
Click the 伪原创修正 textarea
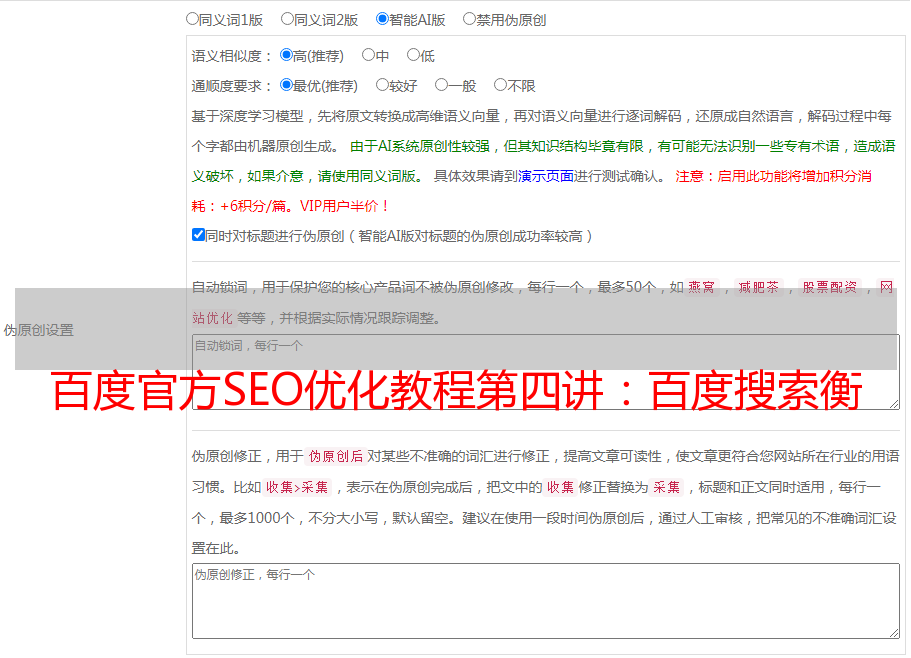(x=545, y=600)
